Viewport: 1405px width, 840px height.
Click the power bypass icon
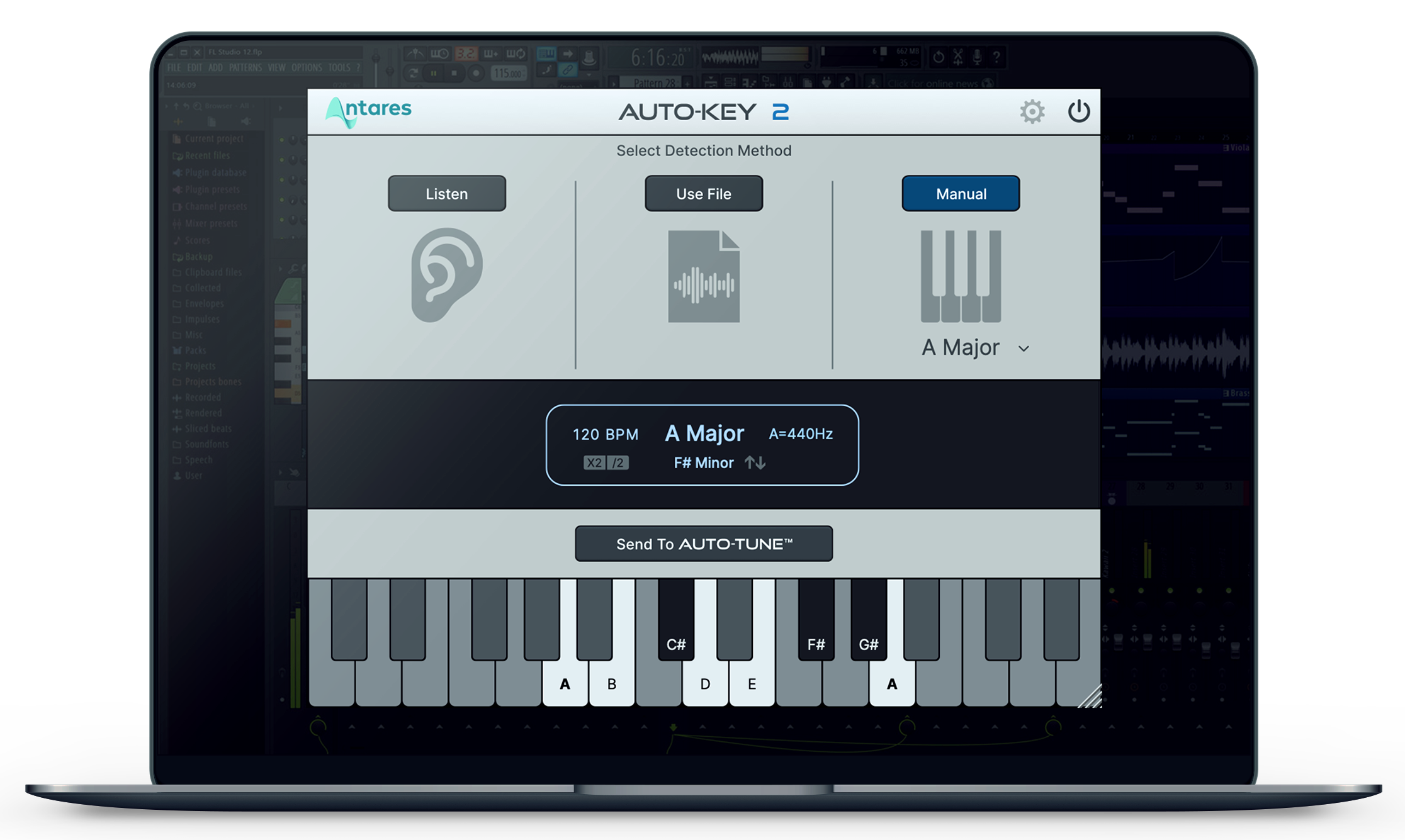click(x=1078, y=111)
